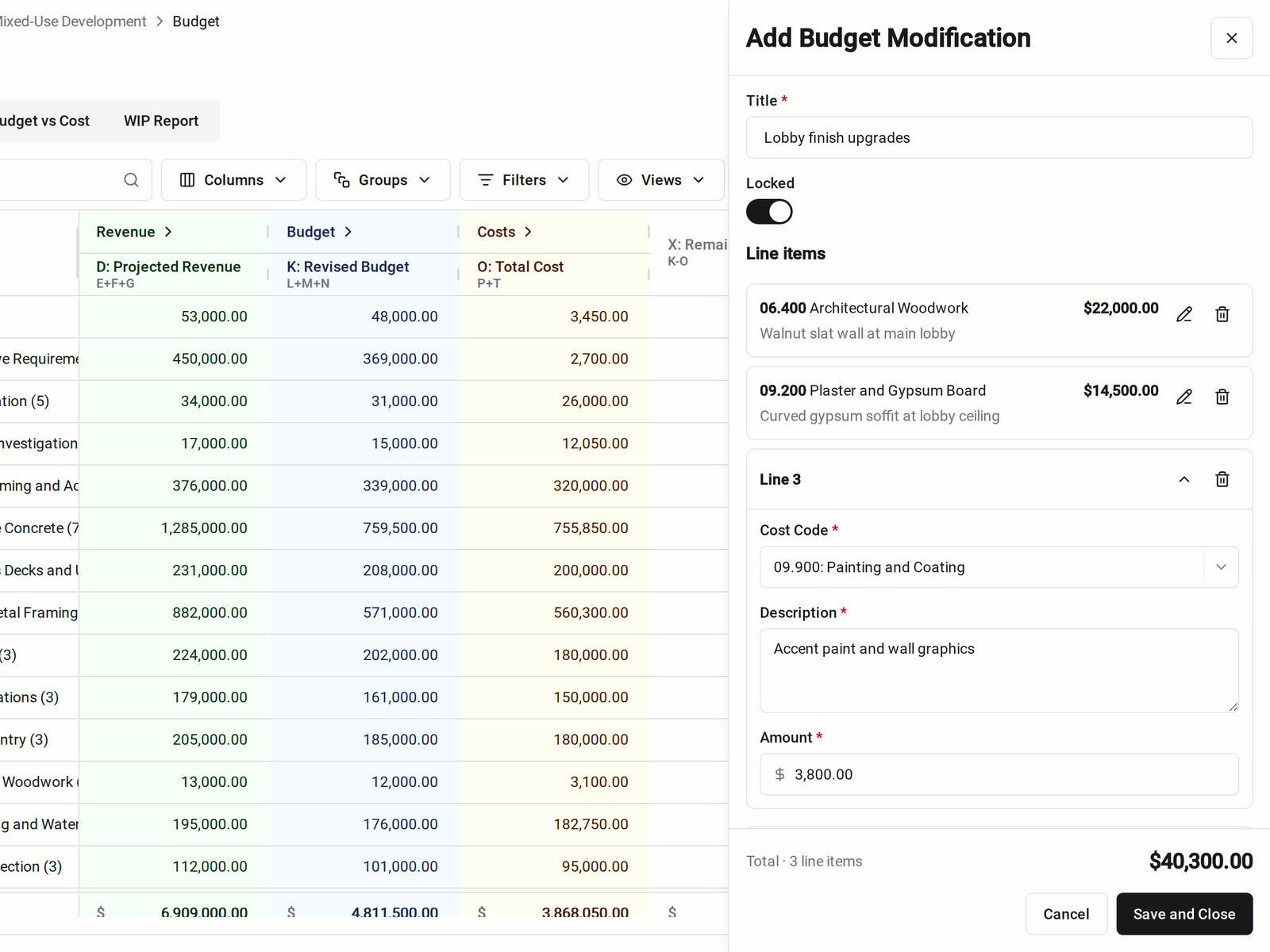
Task: Click the $40,300.00 total amount
Action: (1200, 861)
